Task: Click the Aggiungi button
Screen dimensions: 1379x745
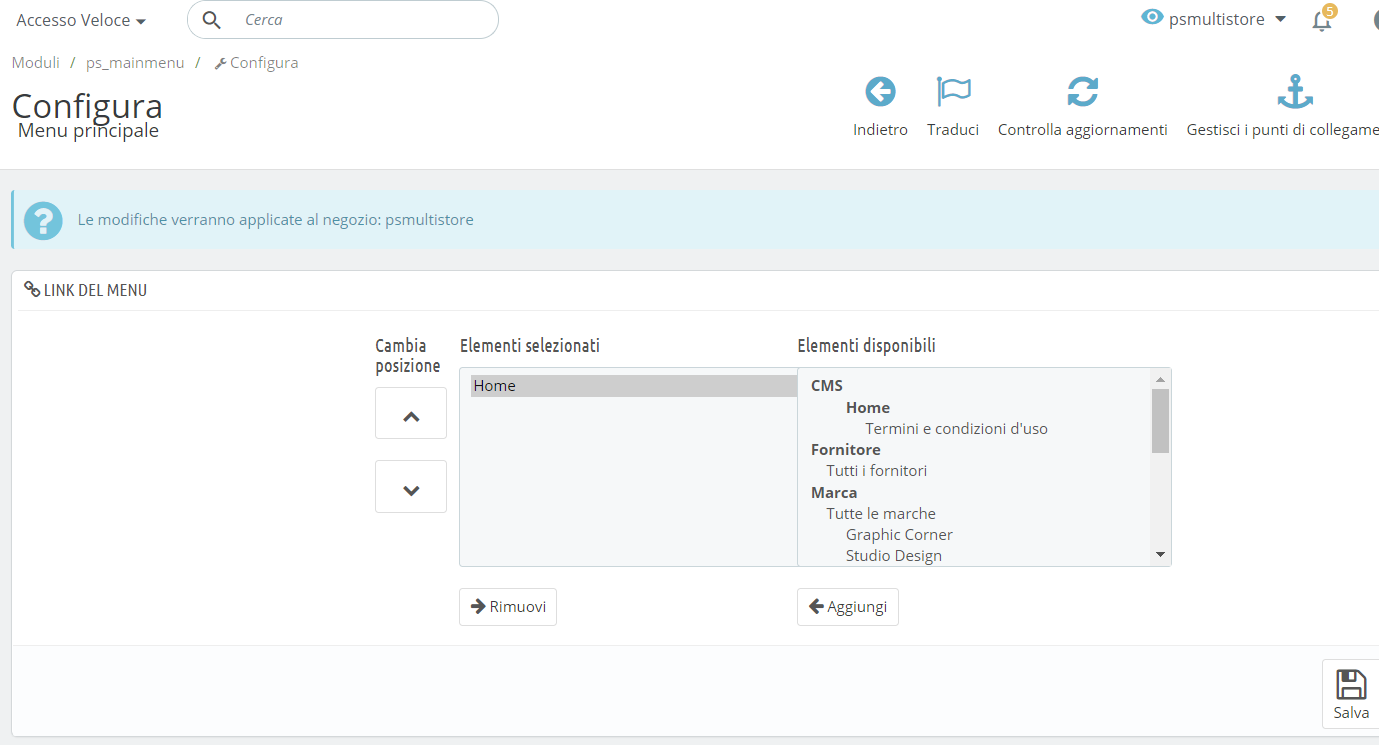Action: [847, 606]
